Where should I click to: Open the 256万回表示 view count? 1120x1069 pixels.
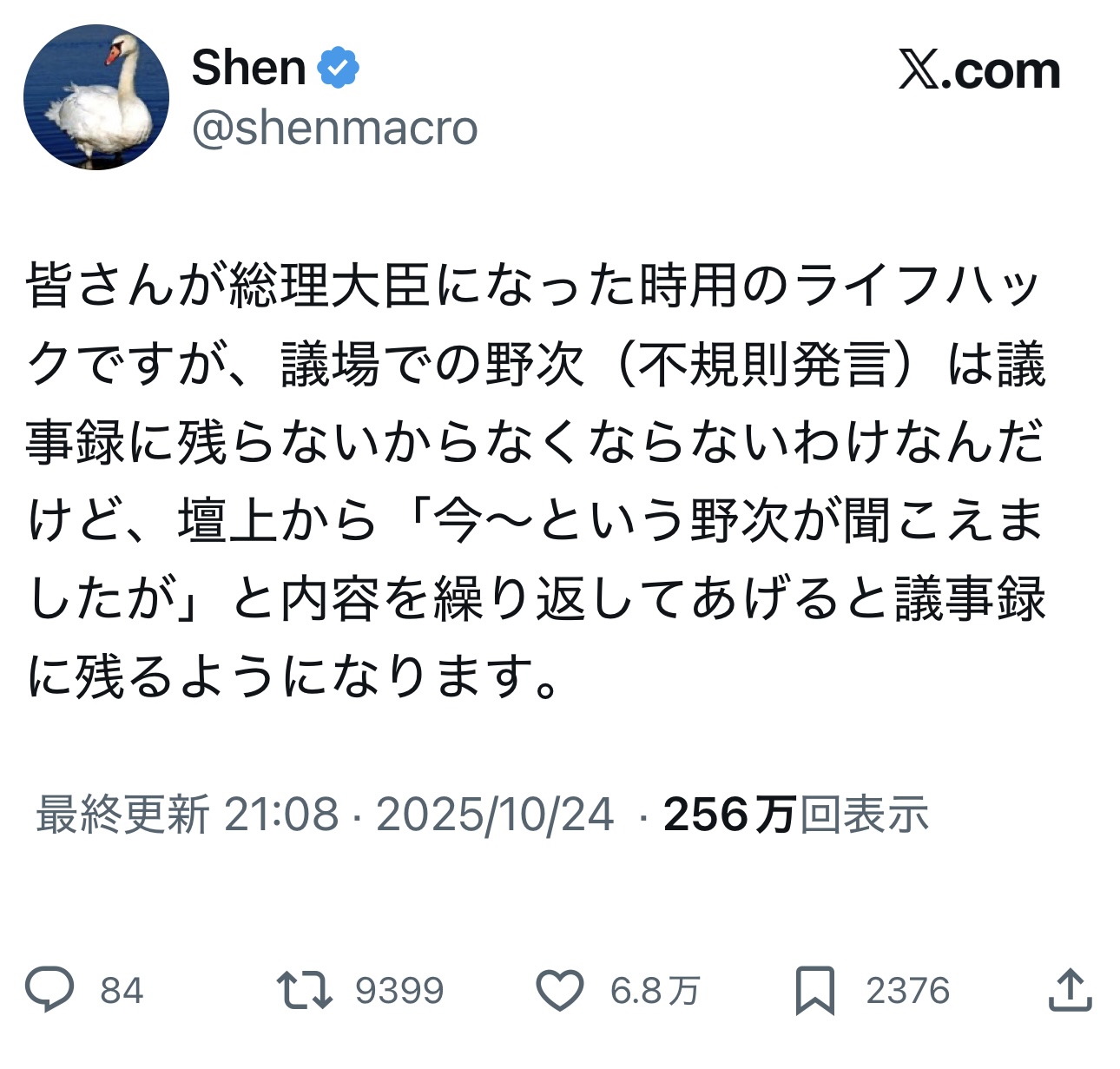click(x=795, y=815)
